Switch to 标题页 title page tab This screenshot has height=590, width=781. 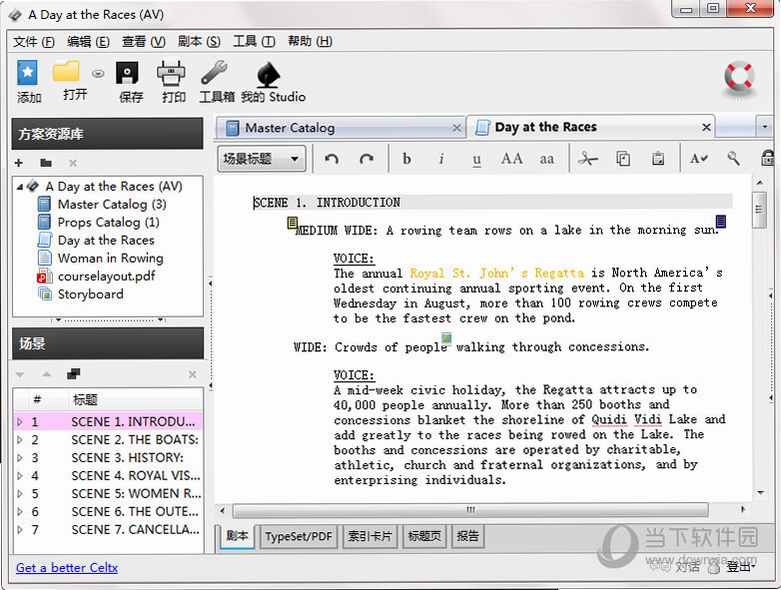(x=424, y=536)
